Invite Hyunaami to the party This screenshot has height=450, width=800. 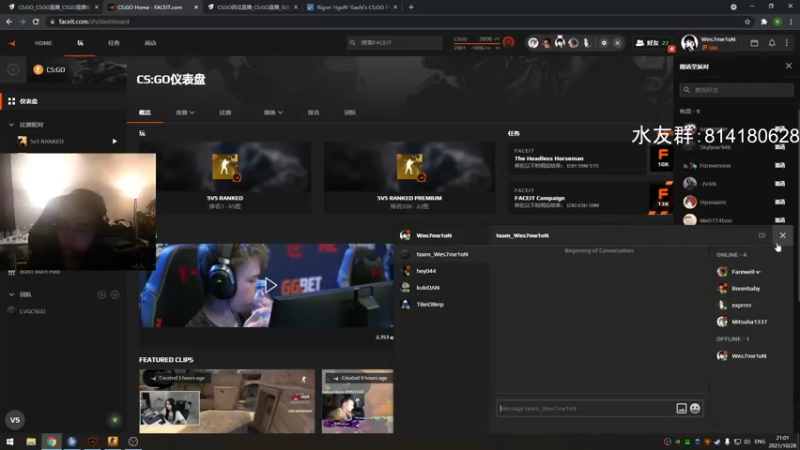(x=780, y=202)
